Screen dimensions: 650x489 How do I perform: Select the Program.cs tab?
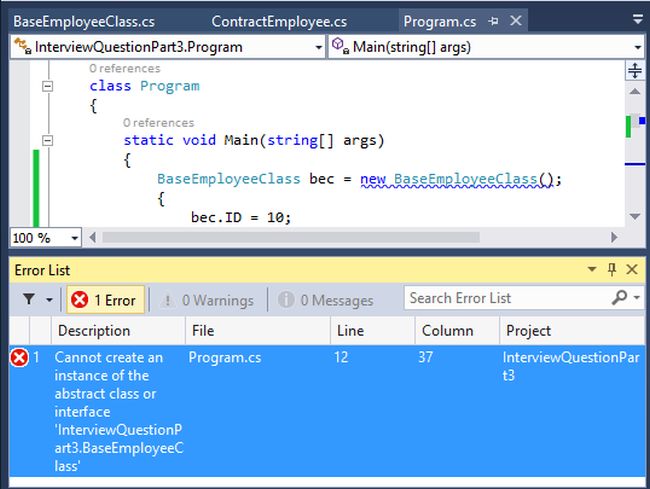(x=439, y=21)
